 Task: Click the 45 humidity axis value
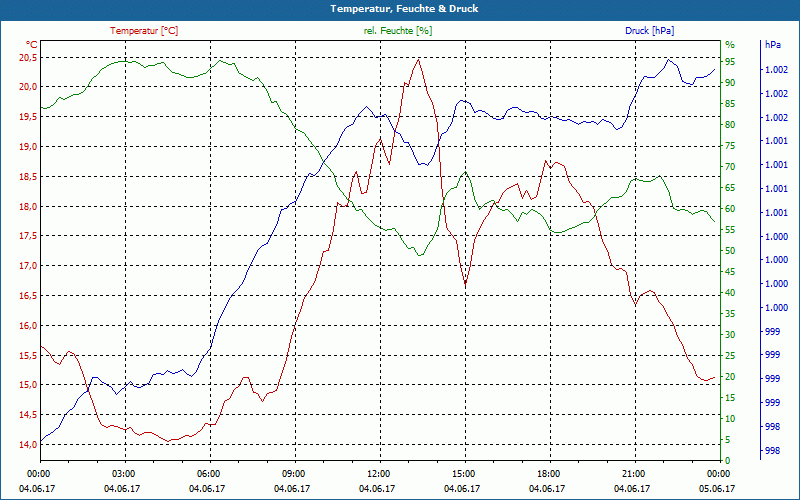pyautogui.click(x=730, y=272)
